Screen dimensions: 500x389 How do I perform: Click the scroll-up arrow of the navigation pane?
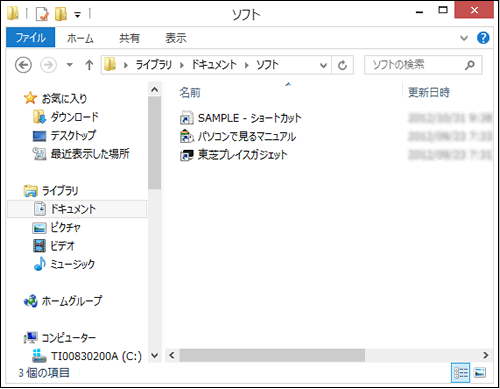tap(154, 89)
